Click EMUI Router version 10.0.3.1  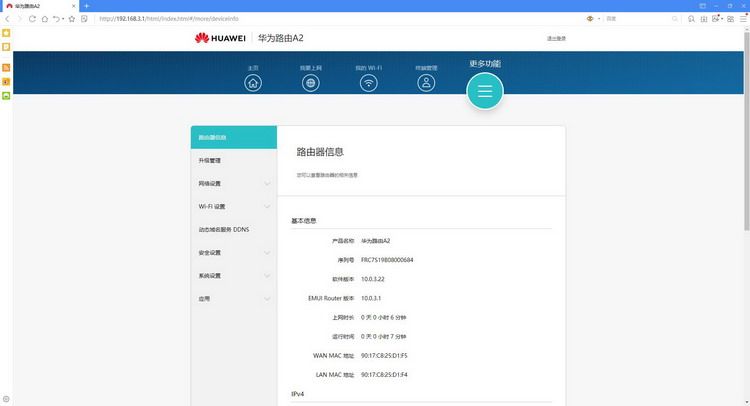click(x=371, y=298)
